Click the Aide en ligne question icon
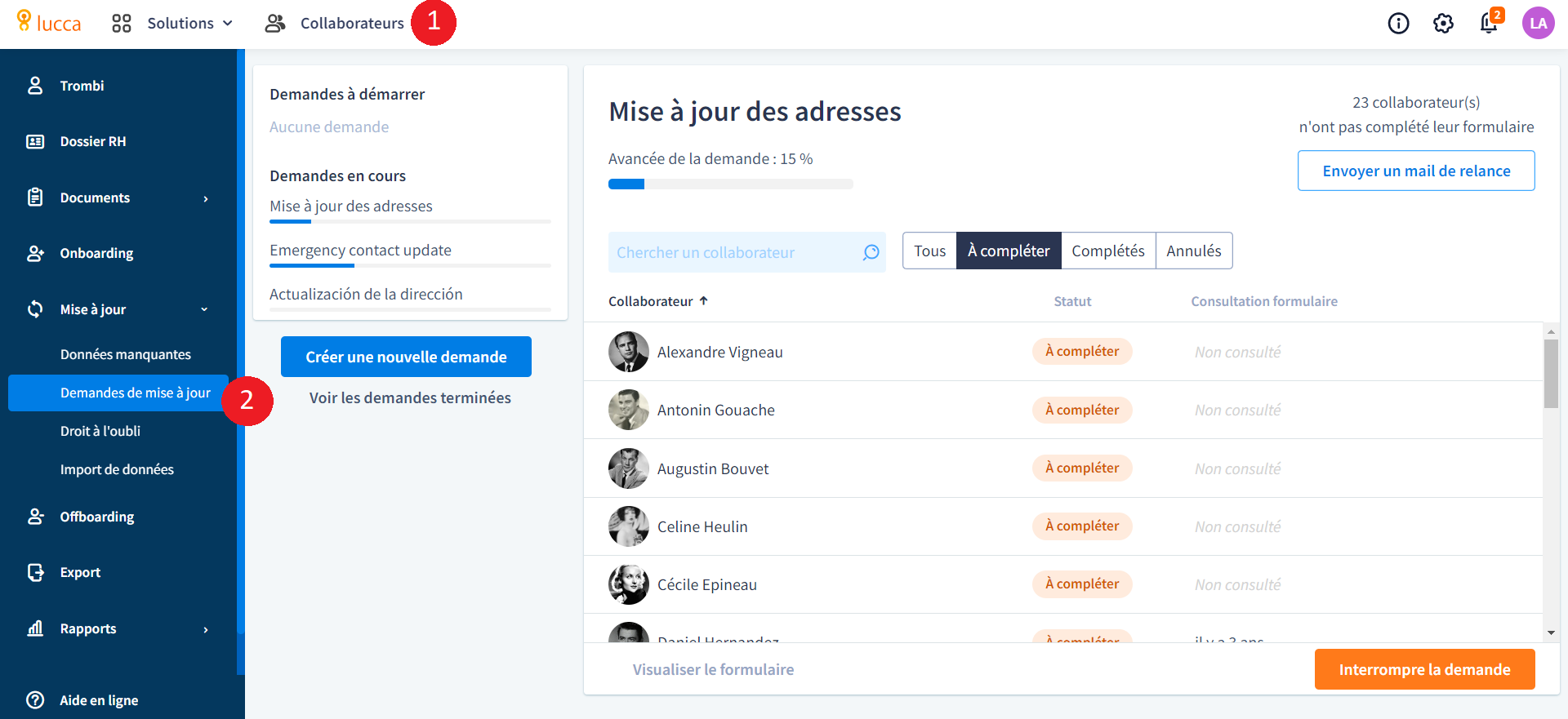This screenshot has width=1568, height=719. point(35,700)
